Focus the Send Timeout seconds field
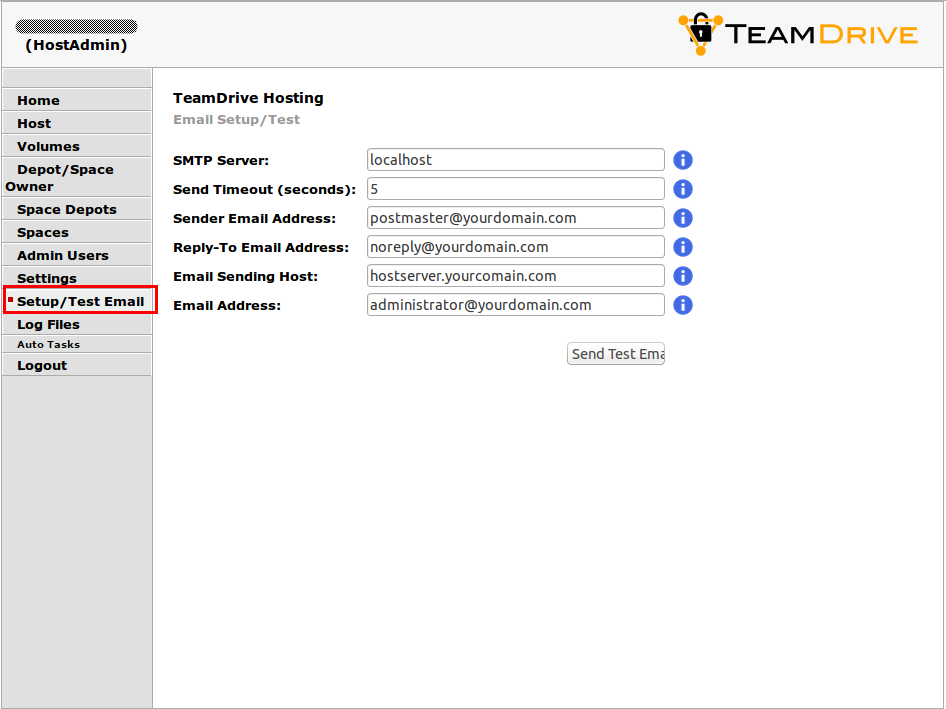Screen dimensions: 946x709 pos(515,189)
